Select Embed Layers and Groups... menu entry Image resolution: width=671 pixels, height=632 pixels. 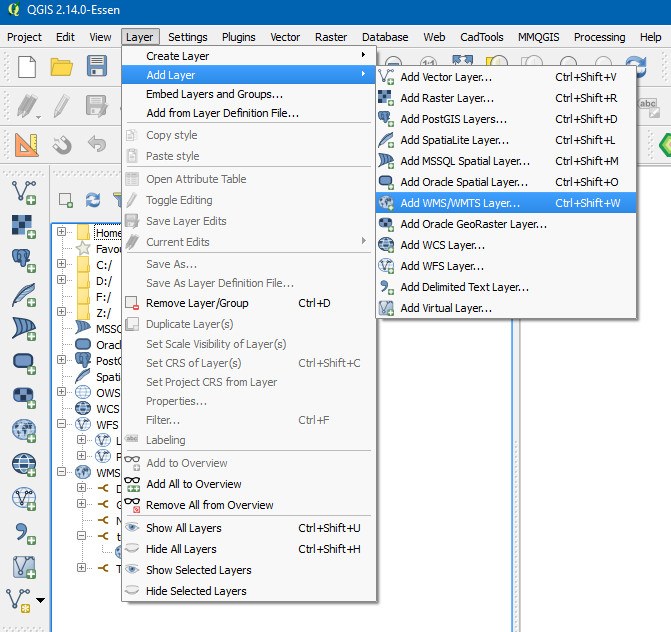pos(249,94)
